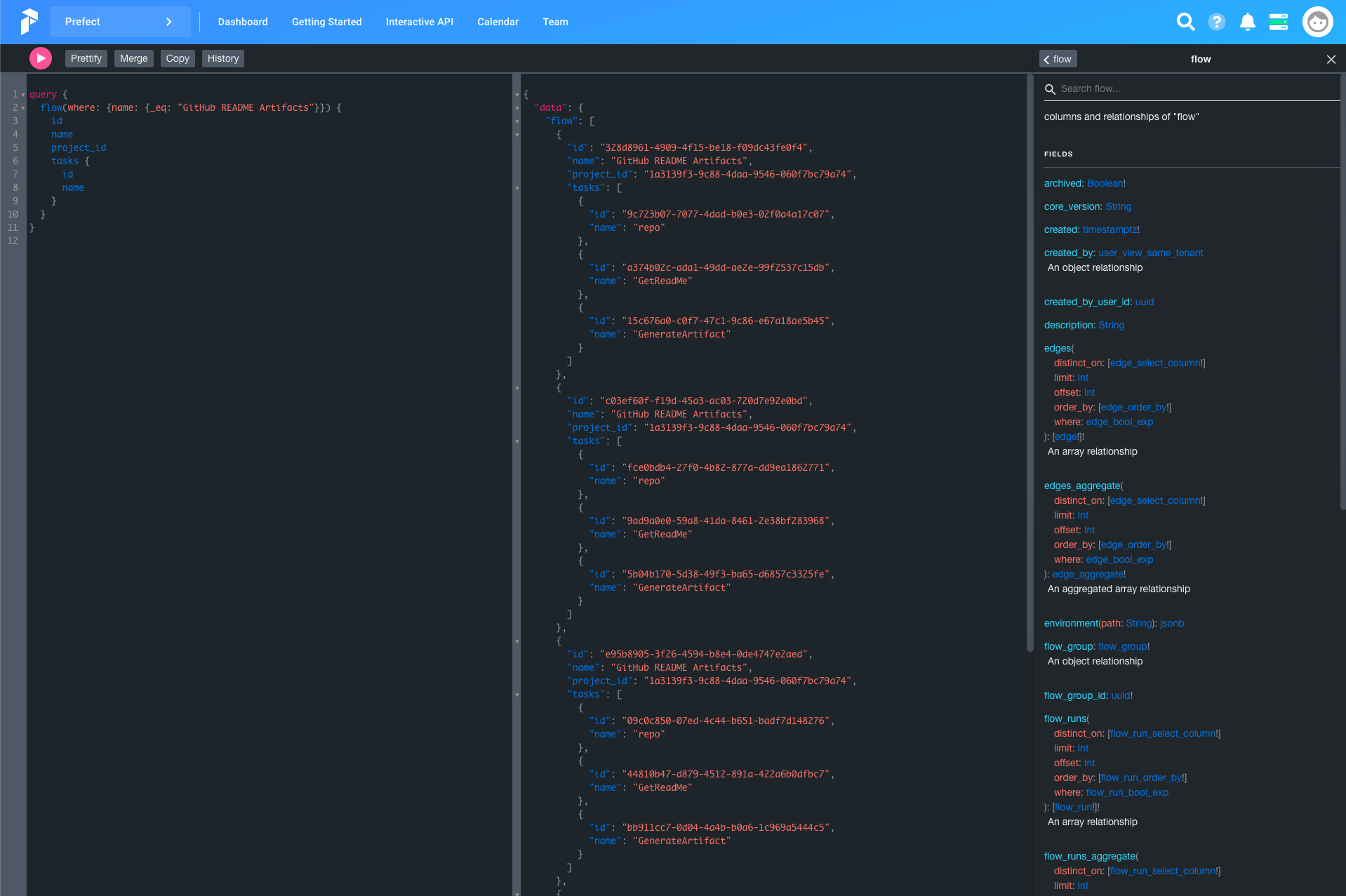Open the jsonb type link
This screenshot has width=1346, height=896.
pyautogui.click(x=1172, y=623)
